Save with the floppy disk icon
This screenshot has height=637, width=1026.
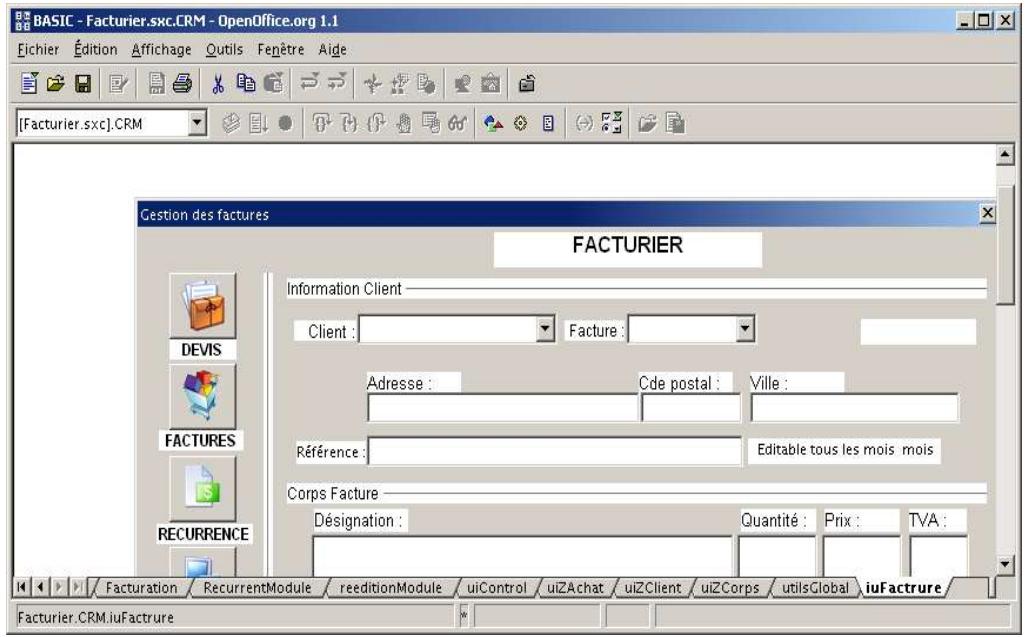pyautogui.click(x=82, y=84)
